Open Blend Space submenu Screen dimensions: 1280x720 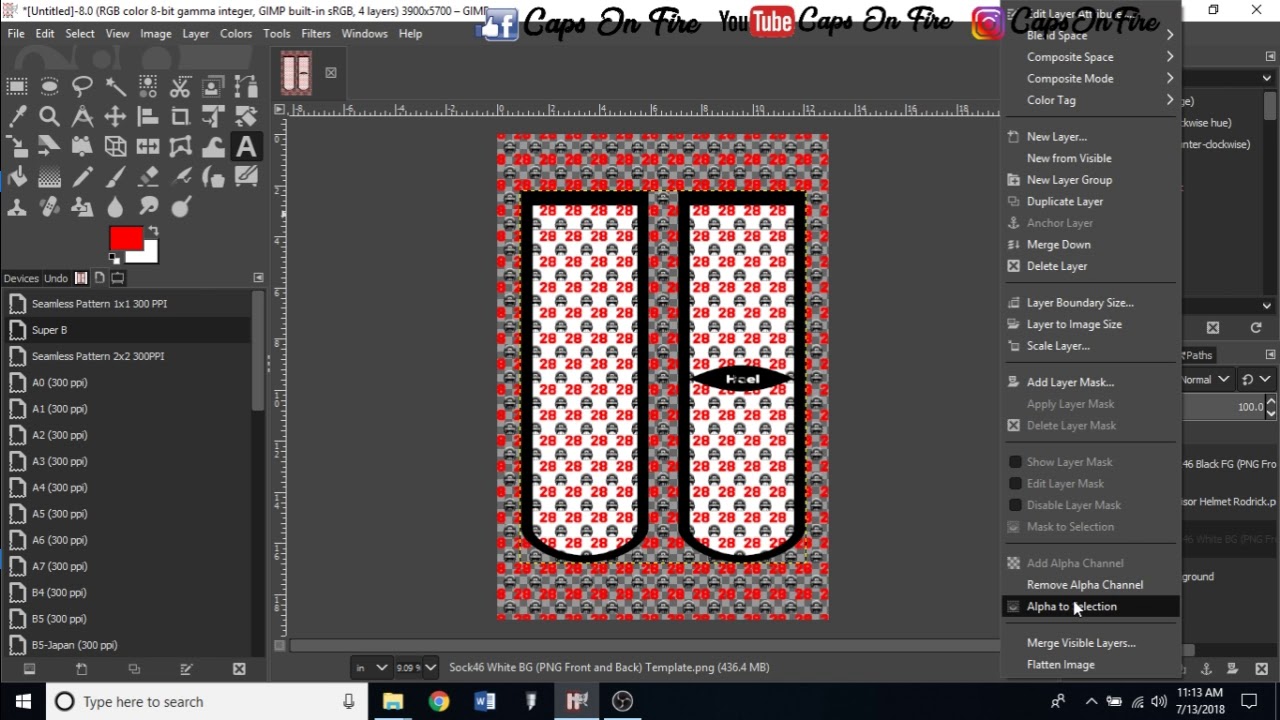1092,35
